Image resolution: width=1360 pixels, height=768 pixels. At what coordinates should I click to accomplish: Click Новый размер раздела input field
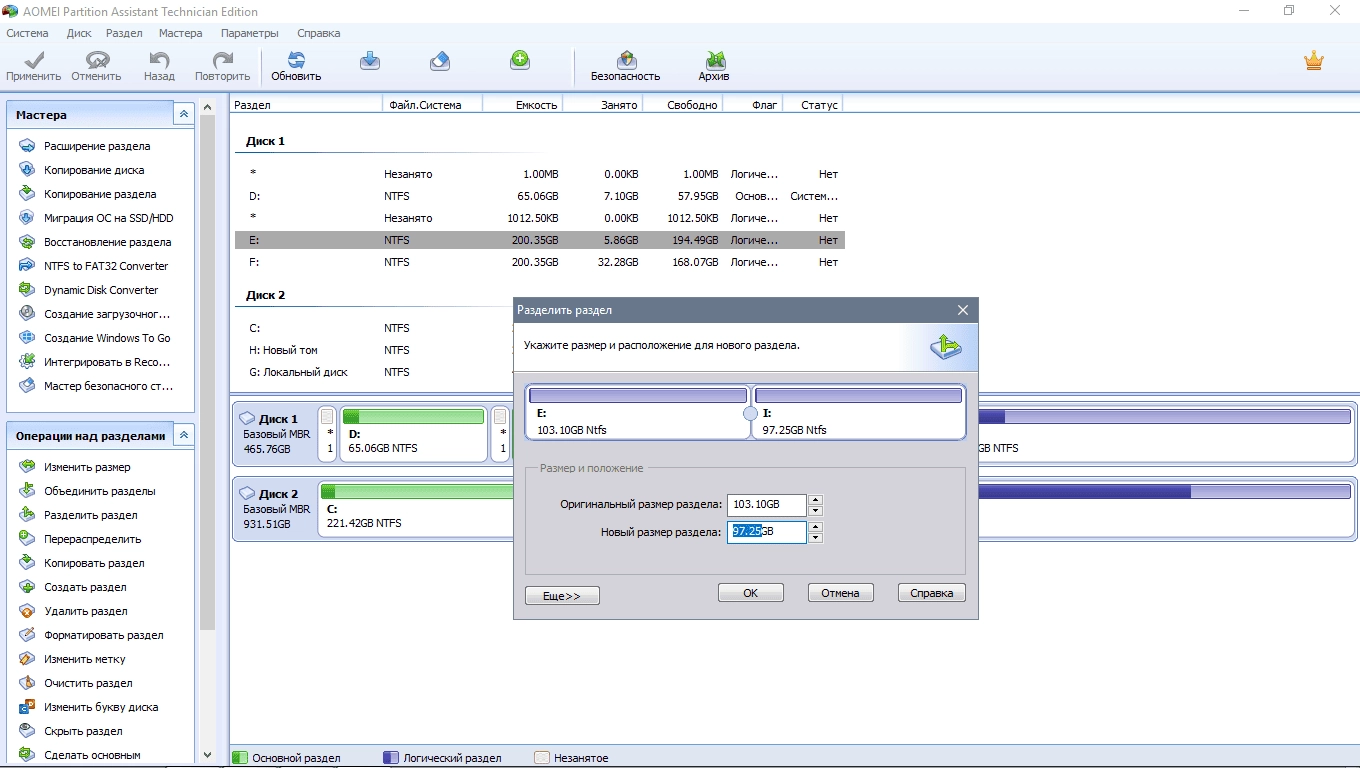767,532
